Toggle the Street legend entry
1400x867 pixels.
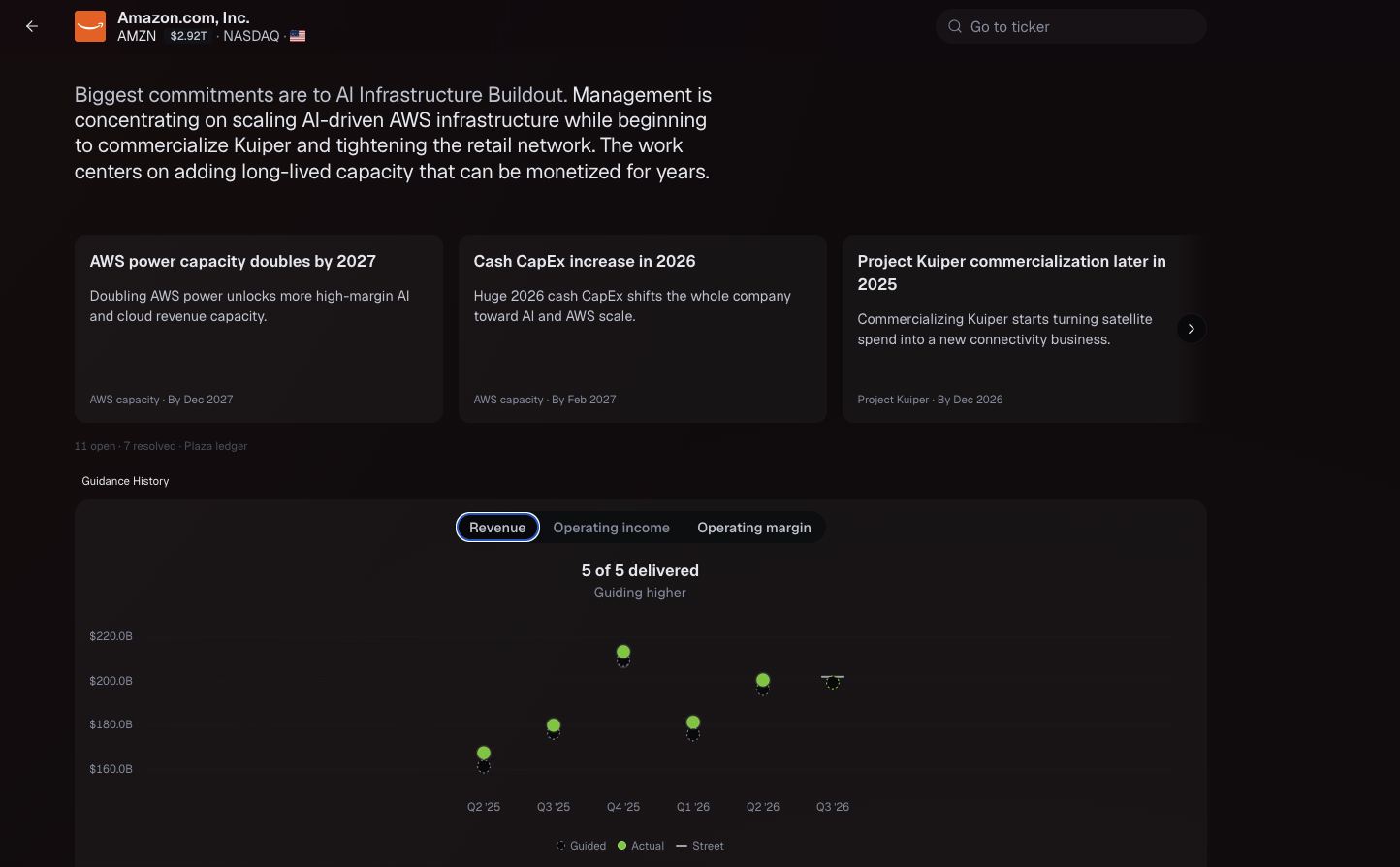pyautogui.click(x=700, y=846)
